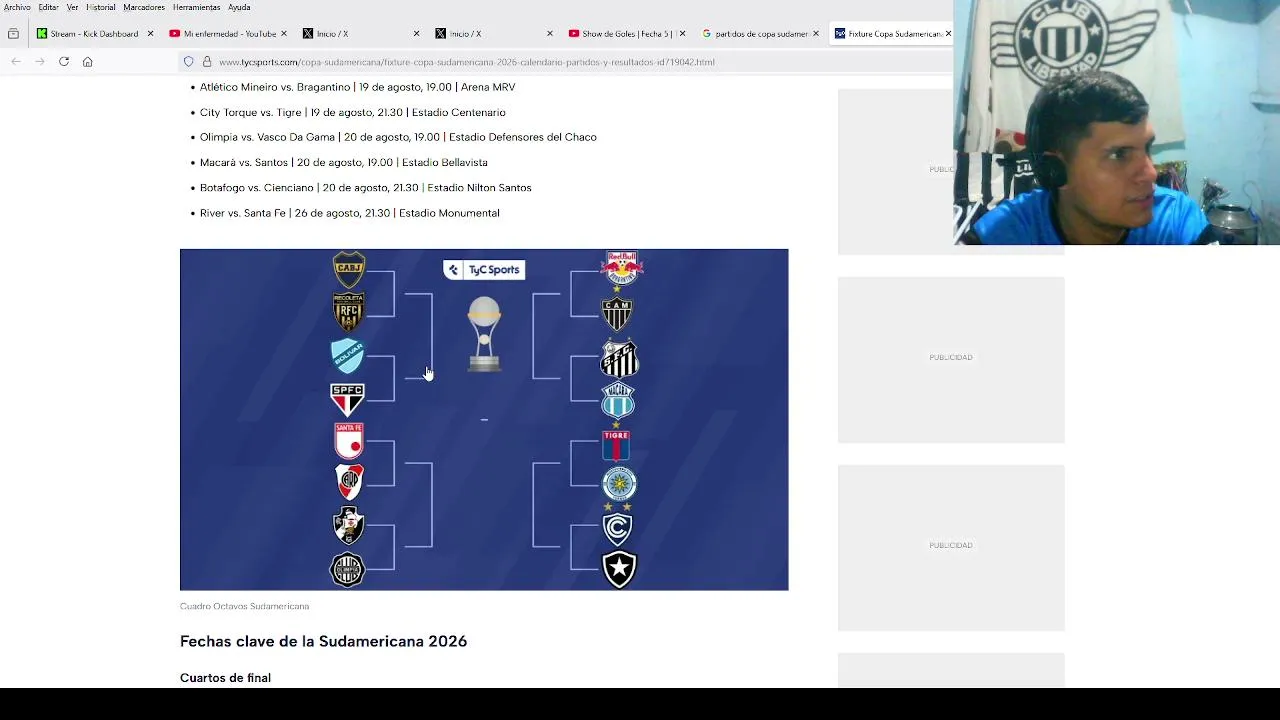Image resolution: width=1280 pixels, height=720 pixels.
Task: Click the Santa Fe crest in bracket
Action: tap(348, 441)
